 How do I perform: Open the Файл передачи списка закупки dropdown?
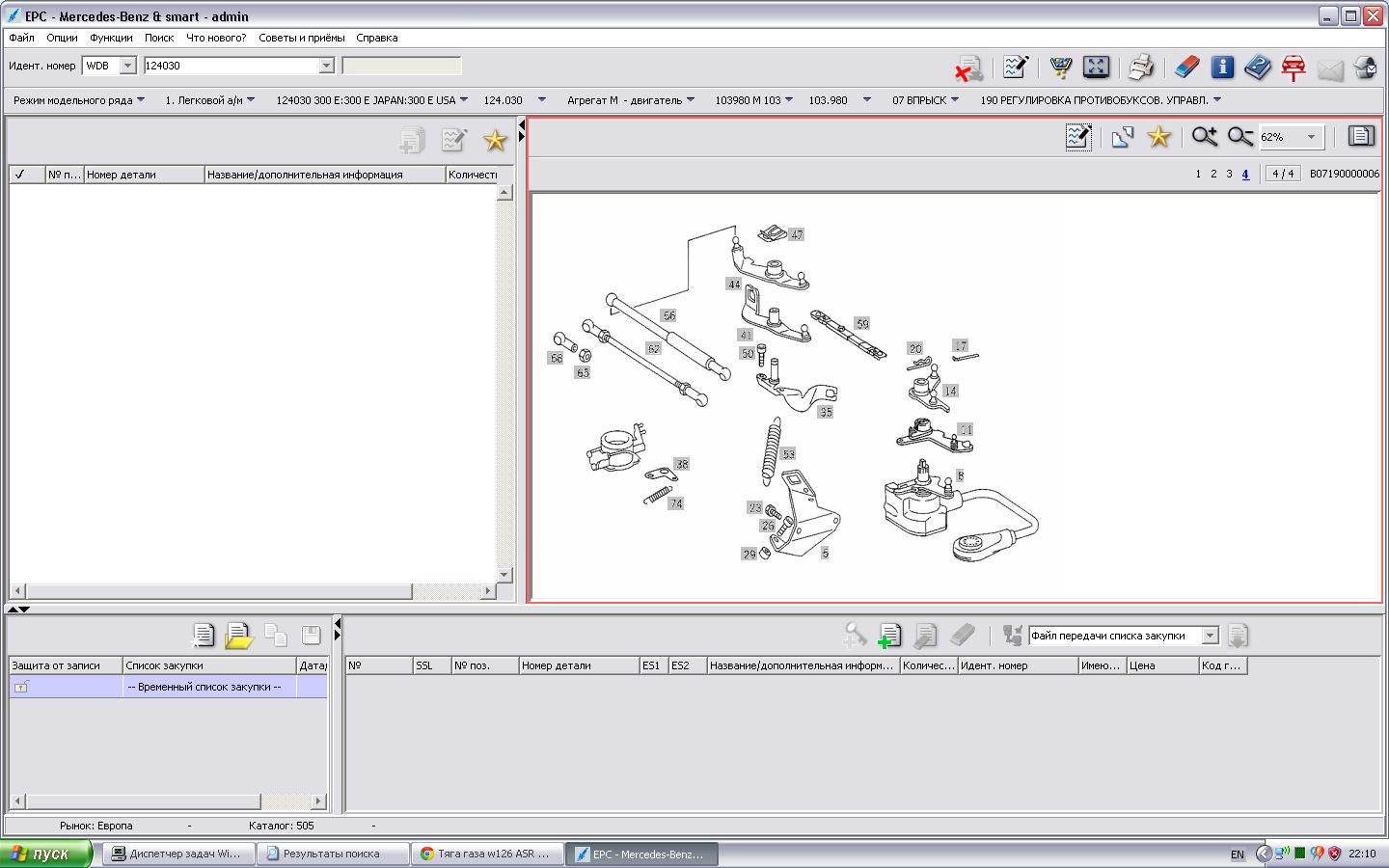[x=1210, y=636]
